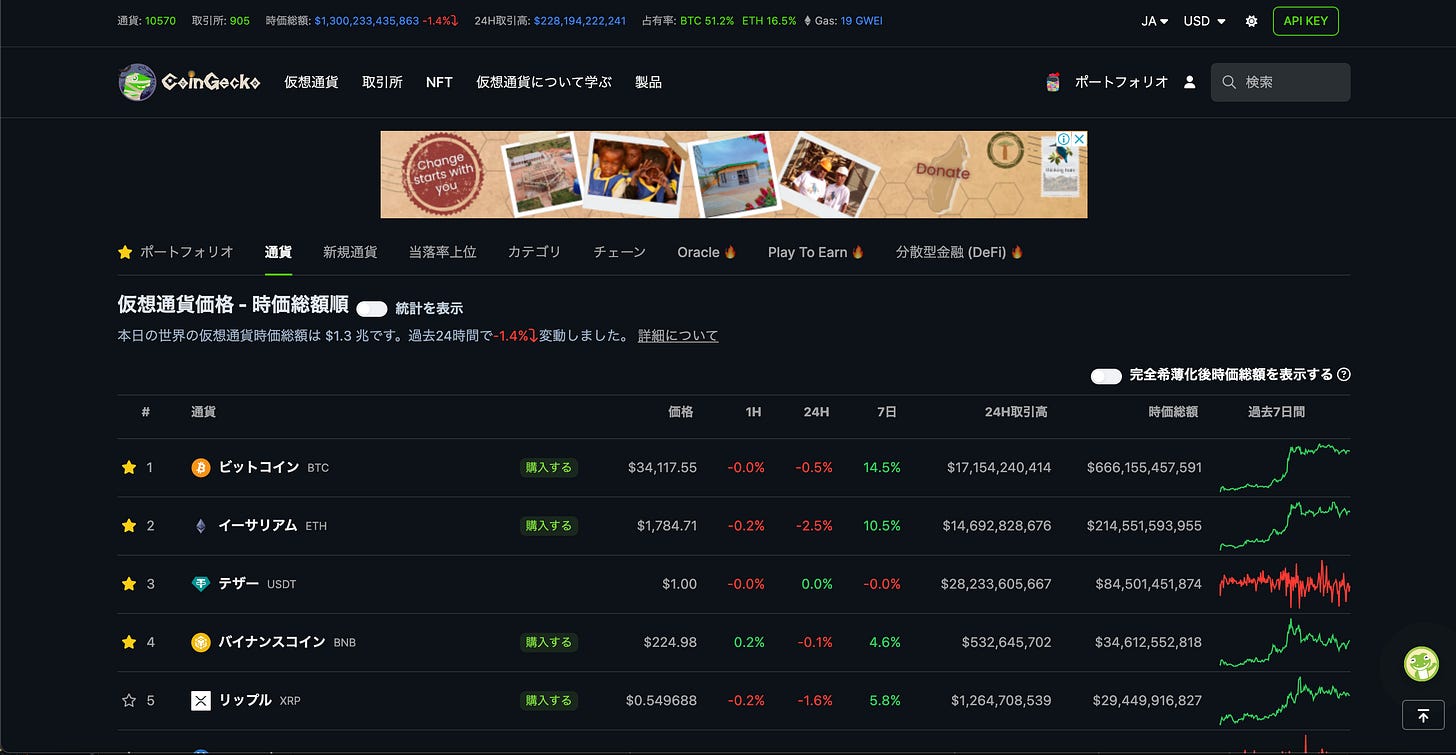
Task: Click the donation banner ad
Action: tap(734, 175)
